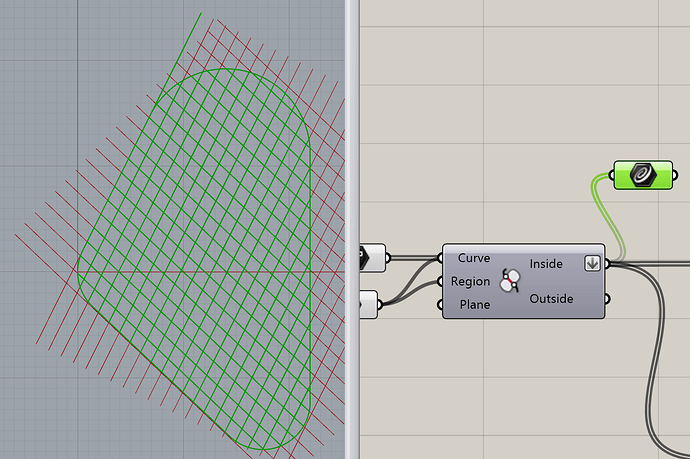Click the Outside output label
The image size is (690, 459).
pos(551,299)
